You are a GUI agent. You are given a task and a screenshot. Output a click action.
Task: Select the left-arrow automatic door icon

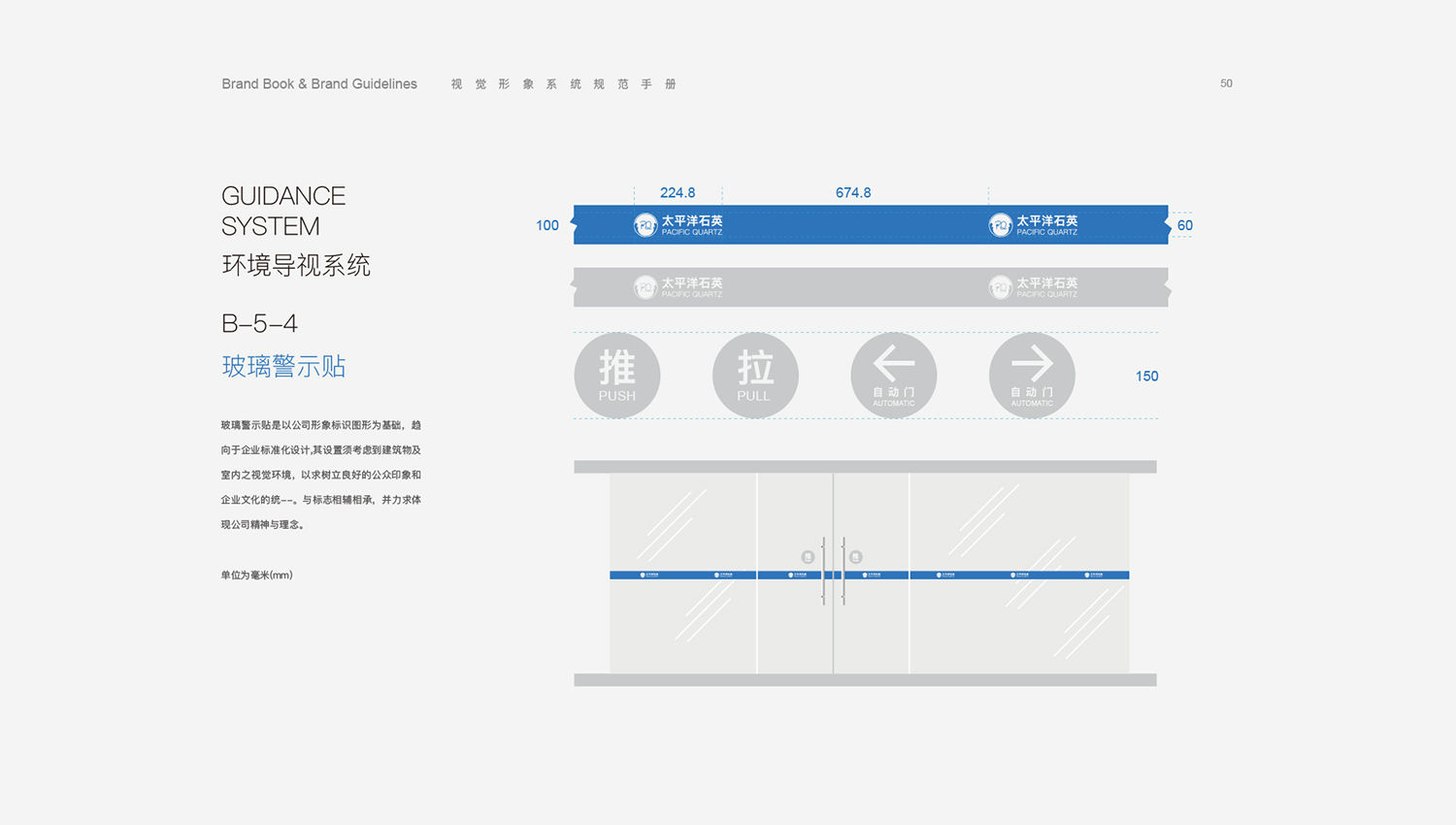[894, 376]
